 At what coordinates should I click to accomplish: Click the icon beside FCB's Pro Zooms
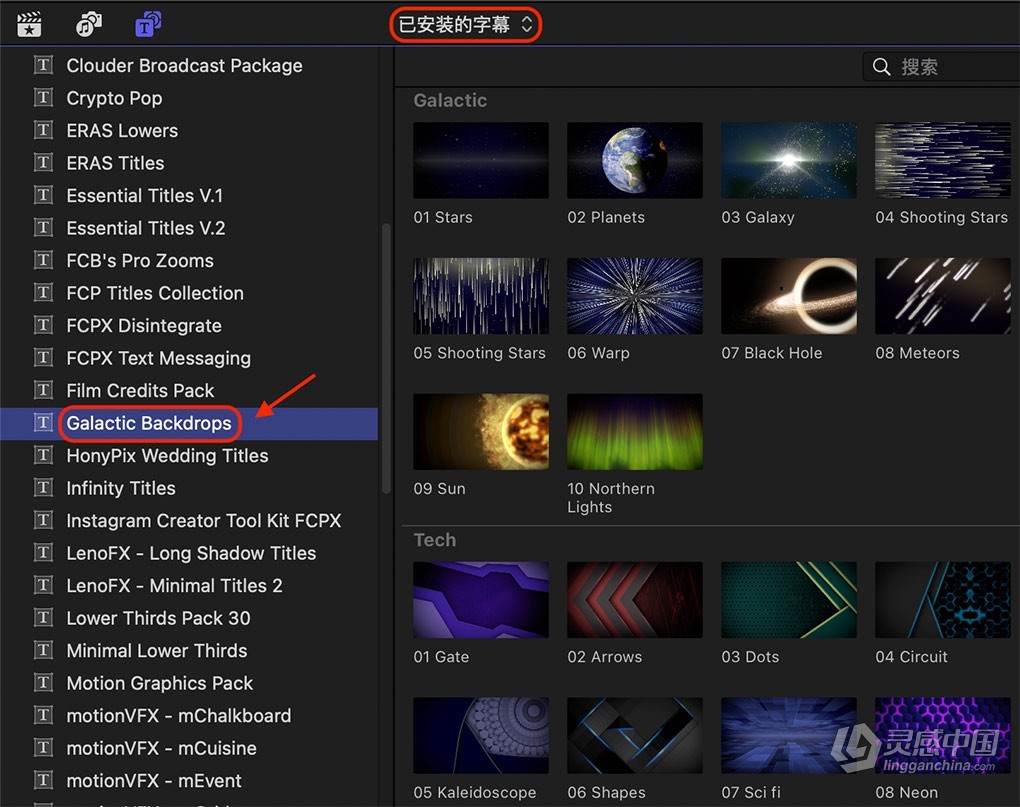pyautogui.click(x=43, y=260)
